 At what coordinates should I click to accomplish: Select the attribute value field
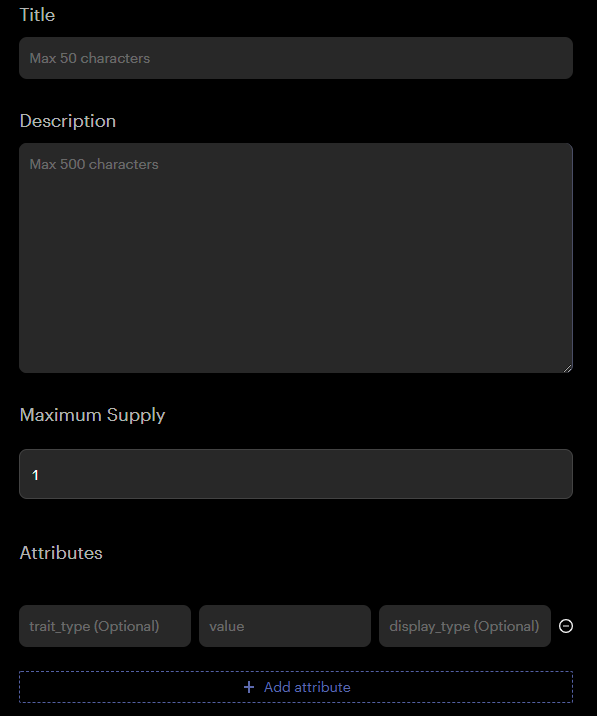tap(285, 626)
